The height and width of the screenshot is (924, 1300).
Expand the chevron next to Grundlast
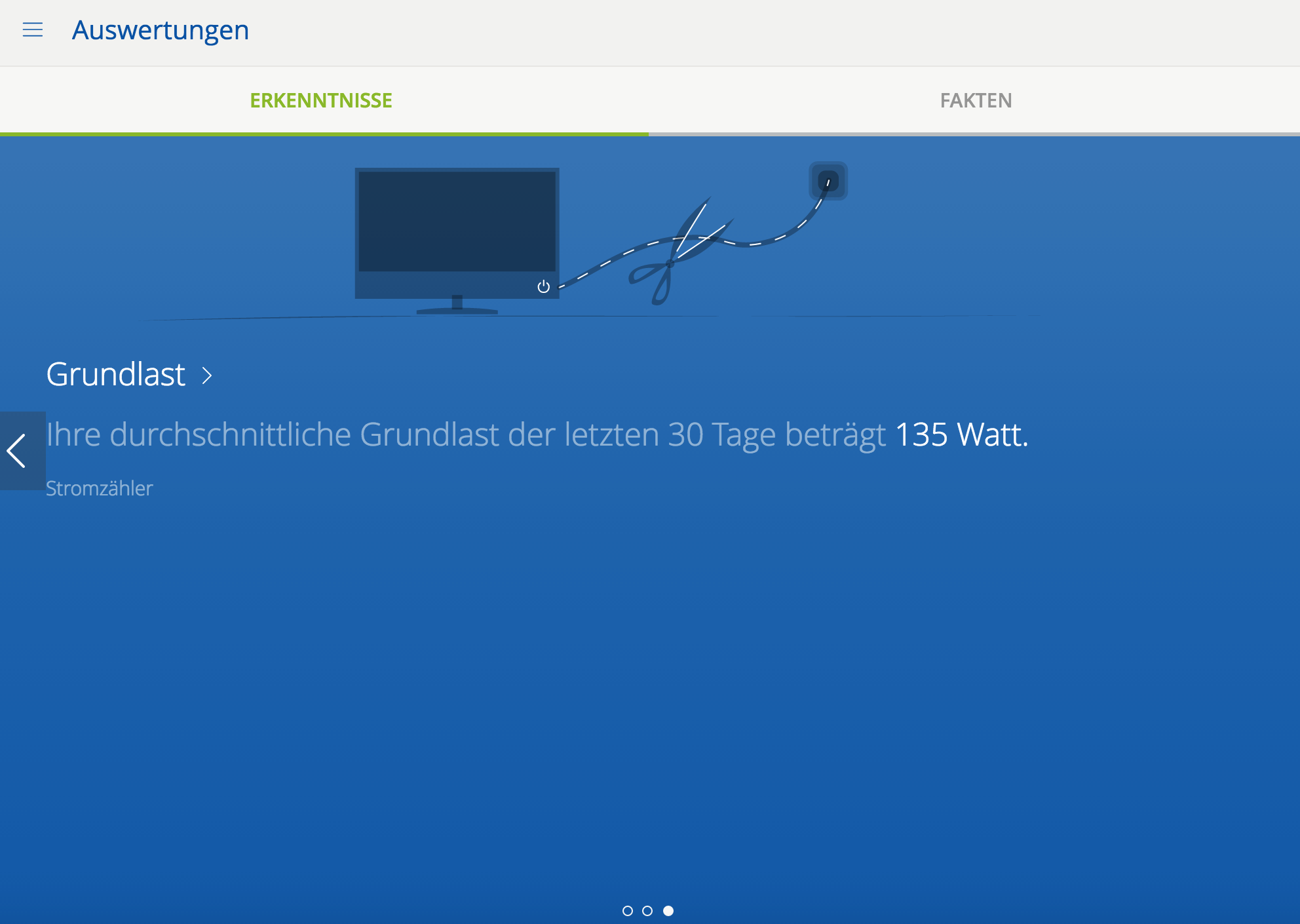(x=207, y=375)
